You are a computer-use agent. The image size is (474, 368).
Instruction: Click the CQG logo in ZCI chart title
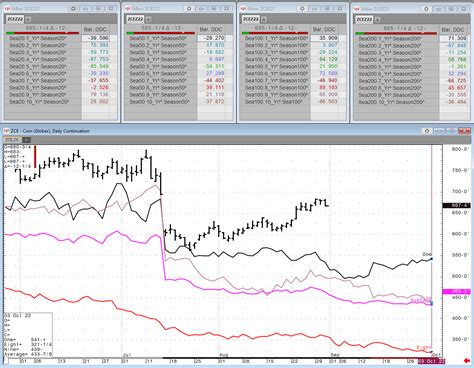point(6,131)
